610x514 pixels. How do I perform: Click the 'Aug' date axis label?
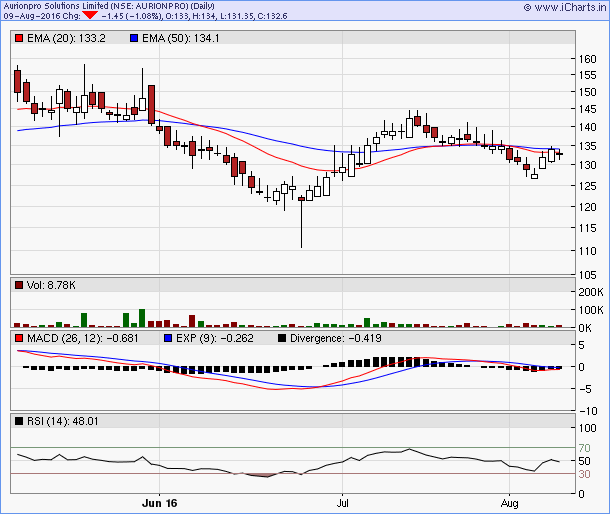click(509, 503)
